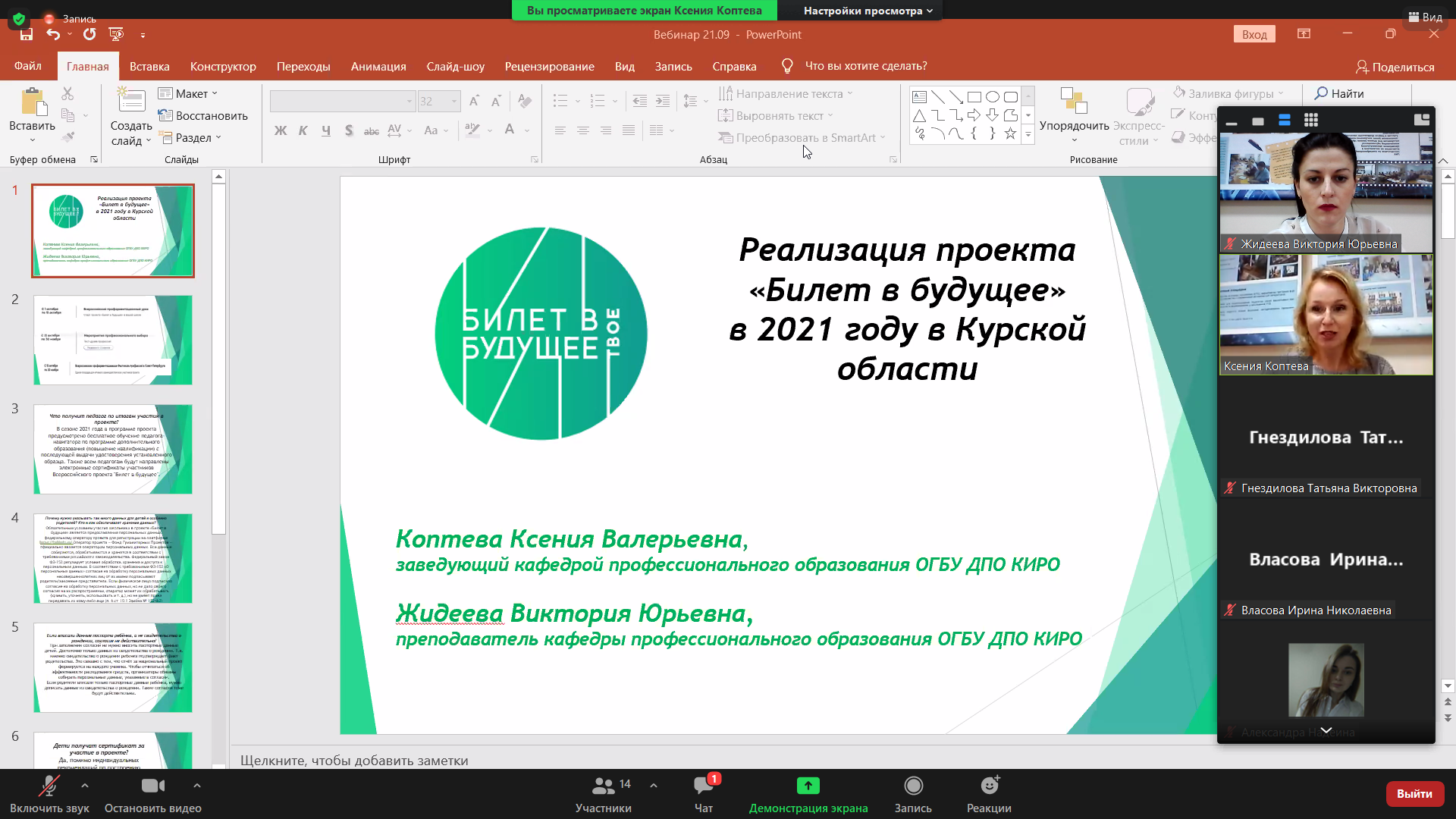The image size is (1456, 819).
Task: Click Share screen (Демонстрация экрана) icon
Action: tap(808, 786)
